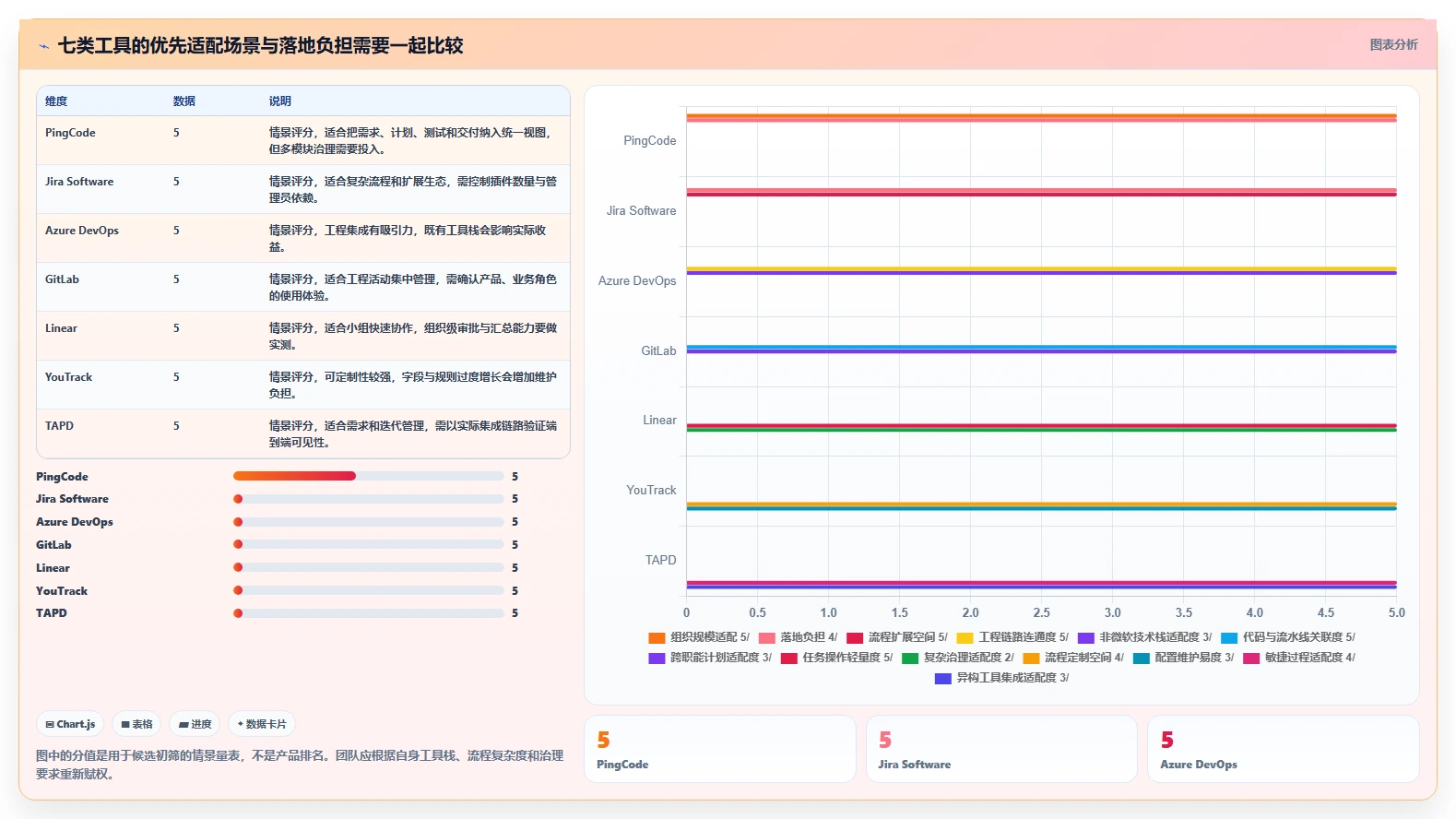Click the Azure DevOps yellow bar in the chart
Image resolution: width=1456 pixels, height=819 pixels.
pyautogui.click(x=1041, y=268)
